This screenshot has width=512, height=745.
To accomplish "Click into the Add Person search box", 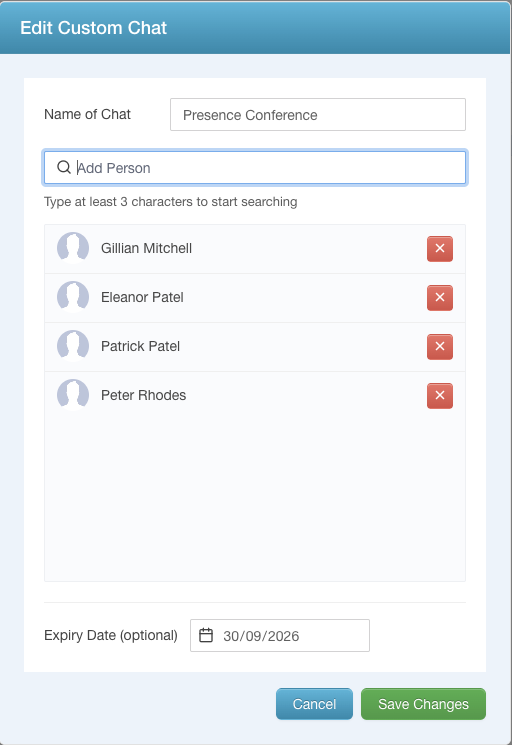I will click(x=255, y=168).
